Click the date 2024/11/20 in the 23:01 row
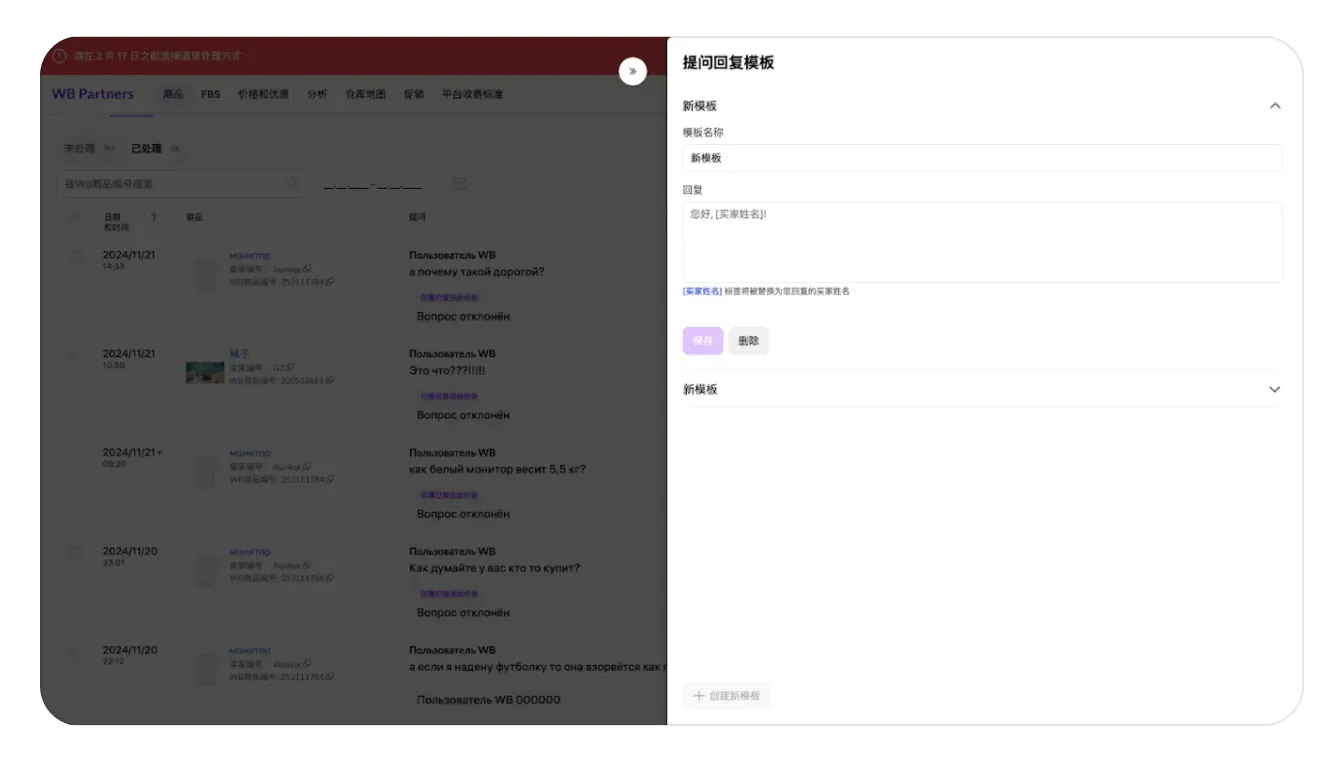This screenshot has width=1344, height=762. (x=130, y=552)
